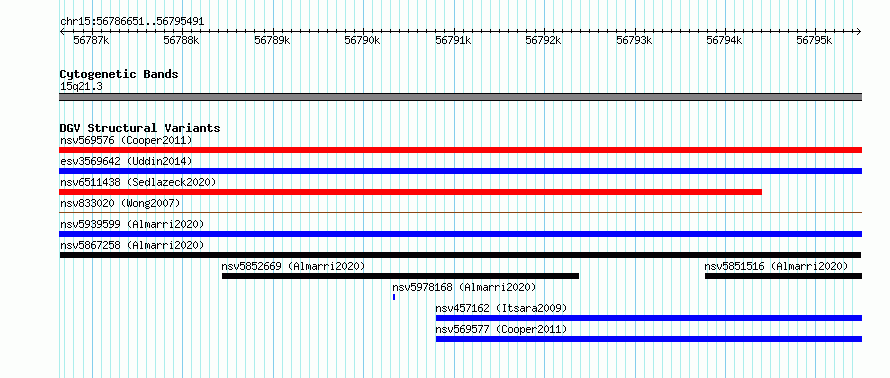Click the black nsv5851516 variant bar
This screenshot has height=378, width=890.
coord(783,276)
